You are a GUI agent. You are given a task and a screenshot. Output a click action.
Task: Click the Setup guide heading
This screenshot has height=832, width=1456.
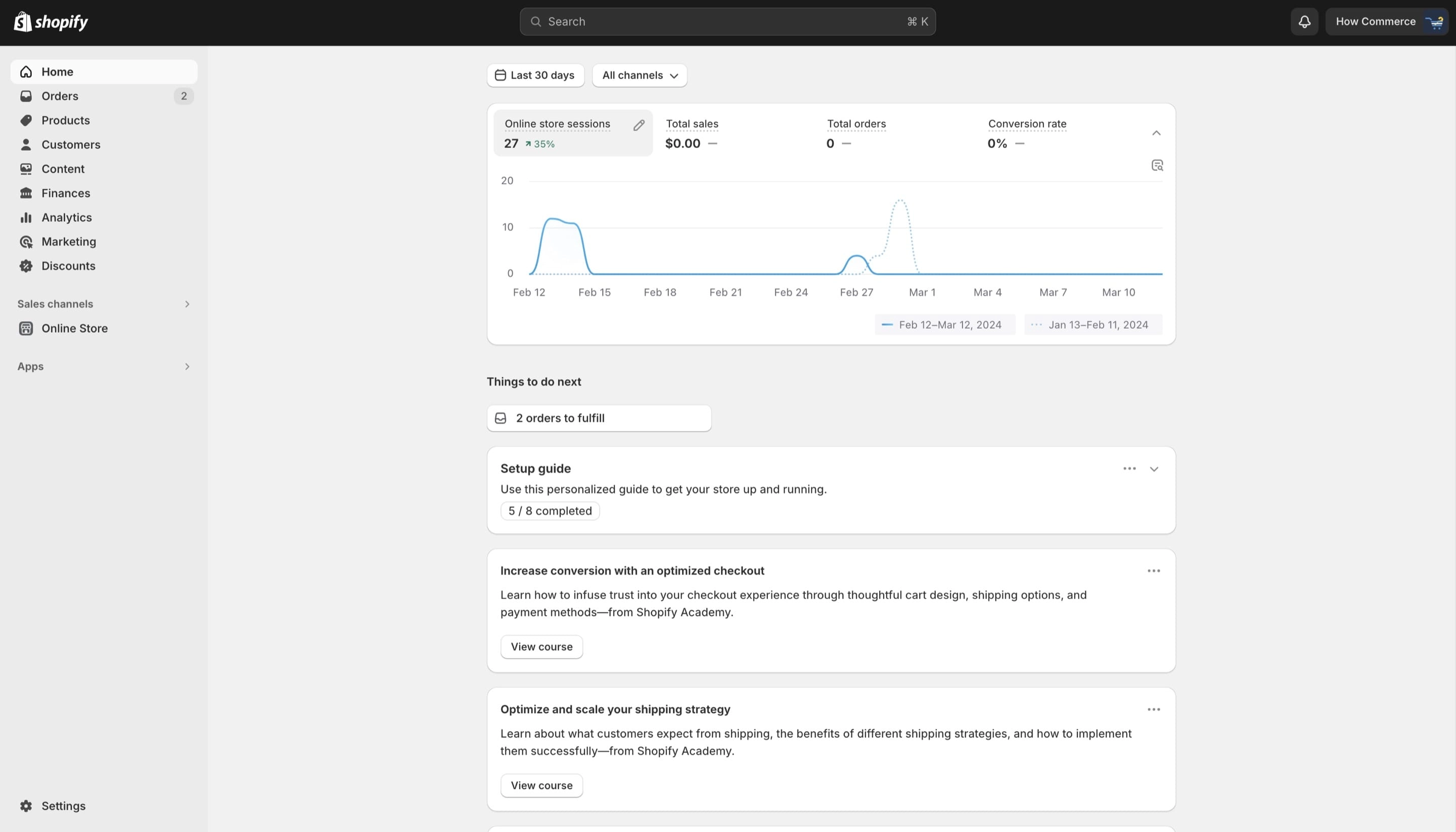(535, 468)
